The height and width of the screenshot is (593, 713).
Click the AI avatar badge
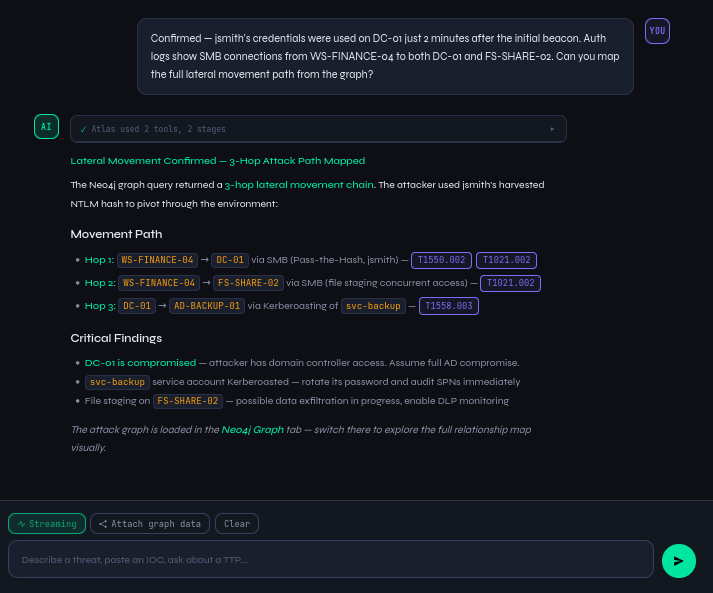[x=46, y=126]
